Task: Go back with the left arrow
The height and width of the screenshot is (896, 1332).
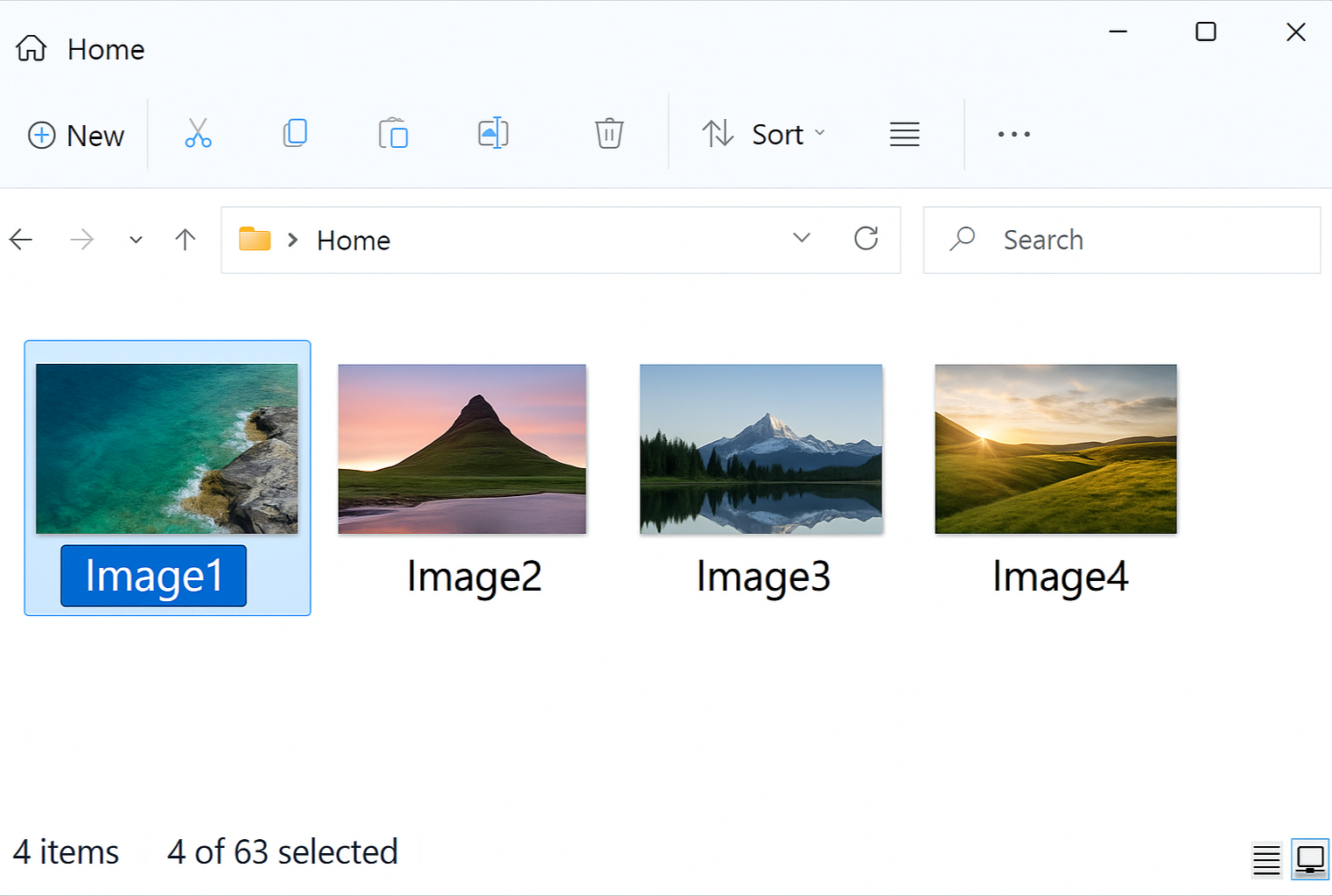Action: [21, 239]
